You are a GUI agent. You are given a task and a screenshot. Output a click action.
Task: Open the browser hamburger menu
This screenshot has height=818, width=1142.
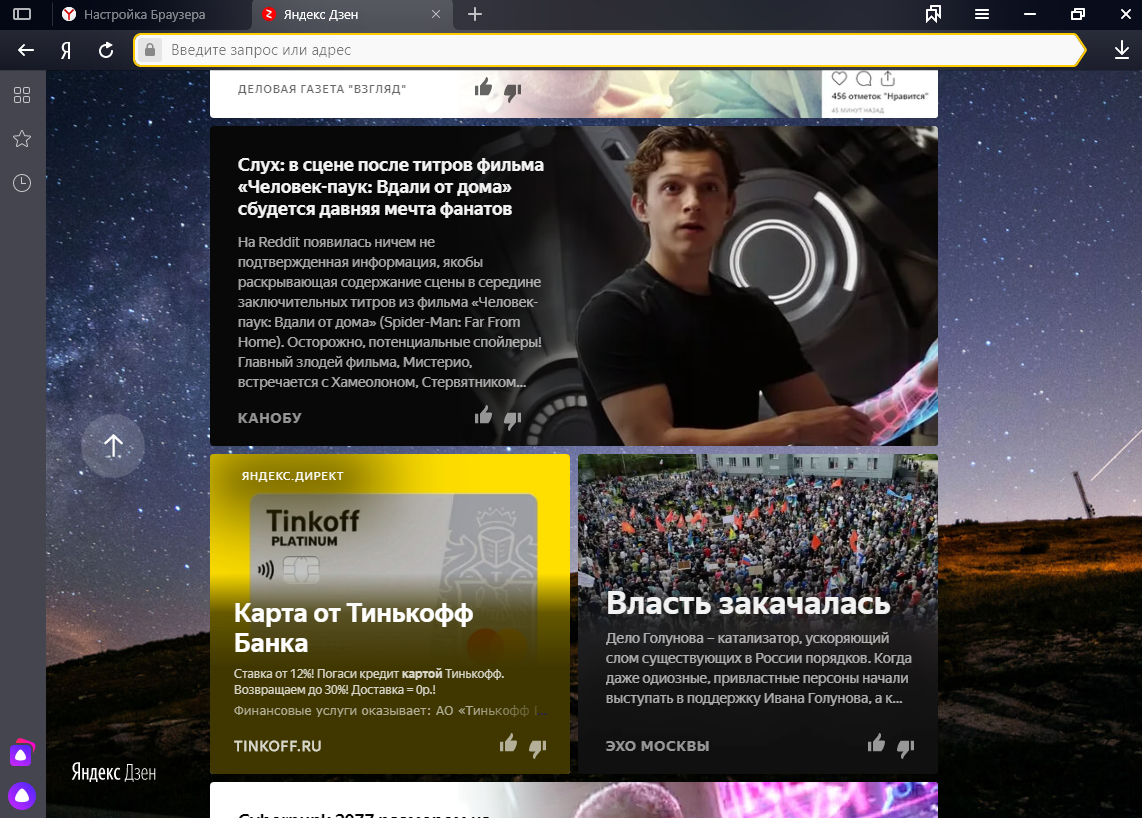[x=982, y=14]
